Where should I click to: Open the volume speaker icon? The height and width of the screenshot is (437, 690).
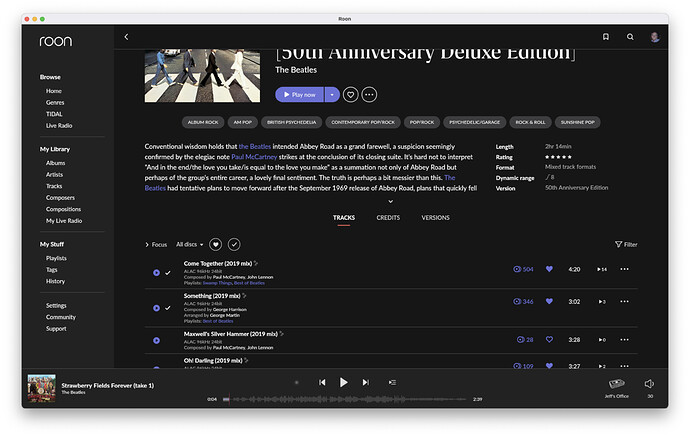[650, 384]
